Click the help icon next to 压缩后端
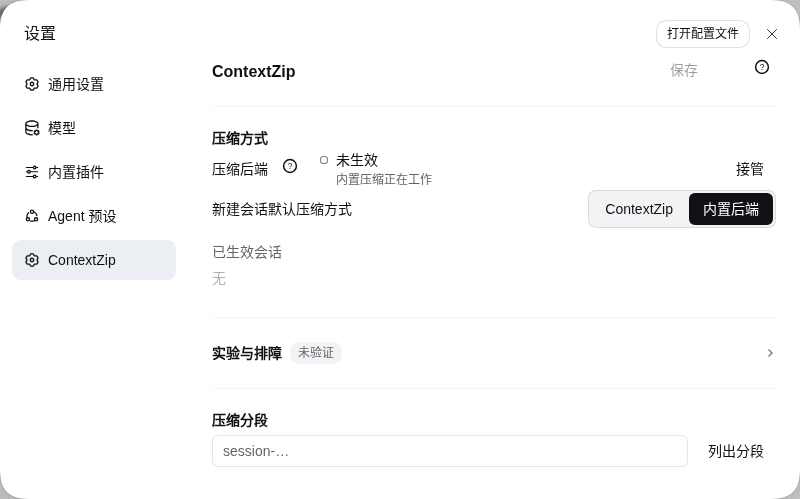 290,166
